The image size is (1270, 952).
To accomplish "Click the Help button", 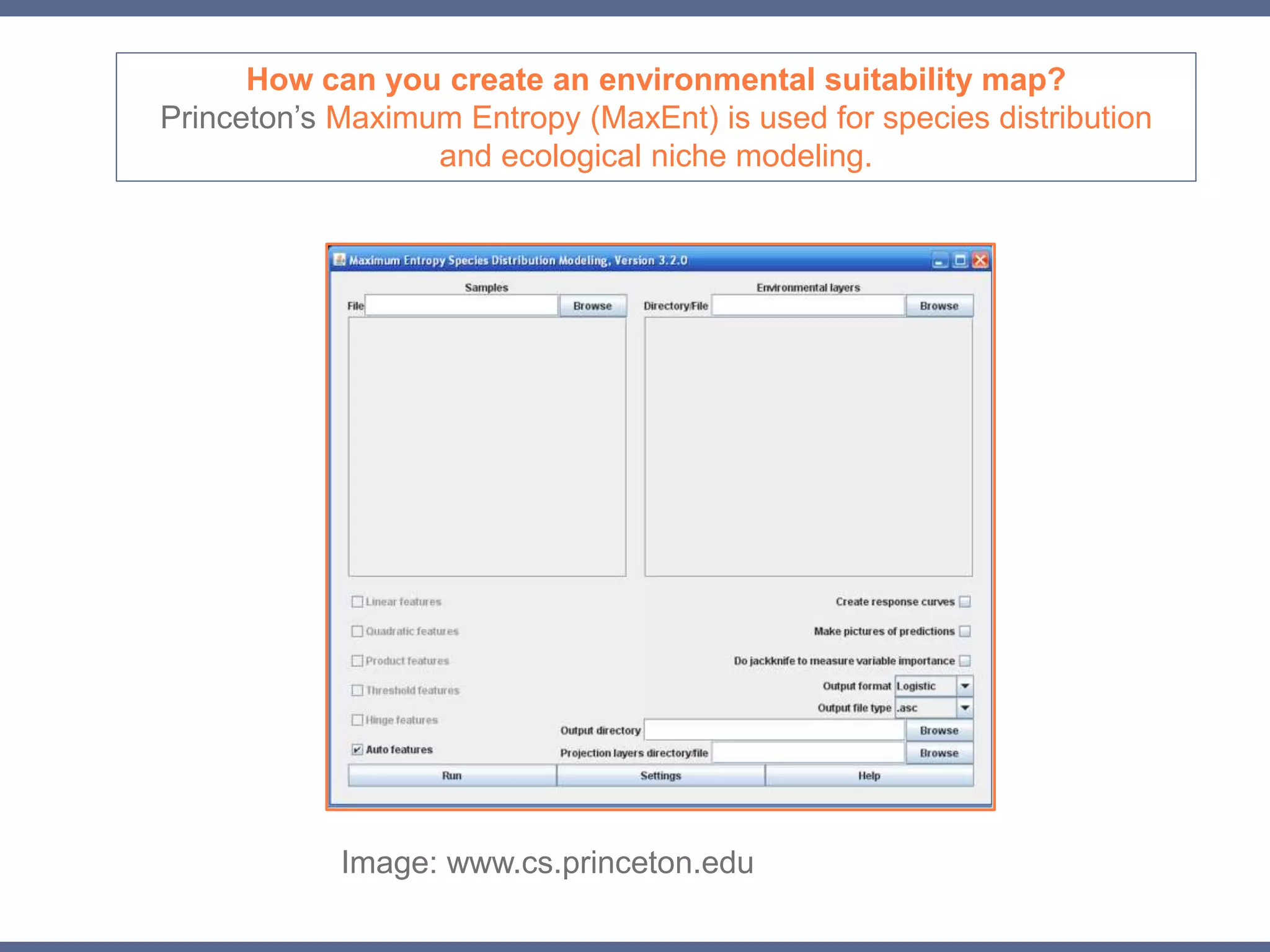I will pos(869,776).
